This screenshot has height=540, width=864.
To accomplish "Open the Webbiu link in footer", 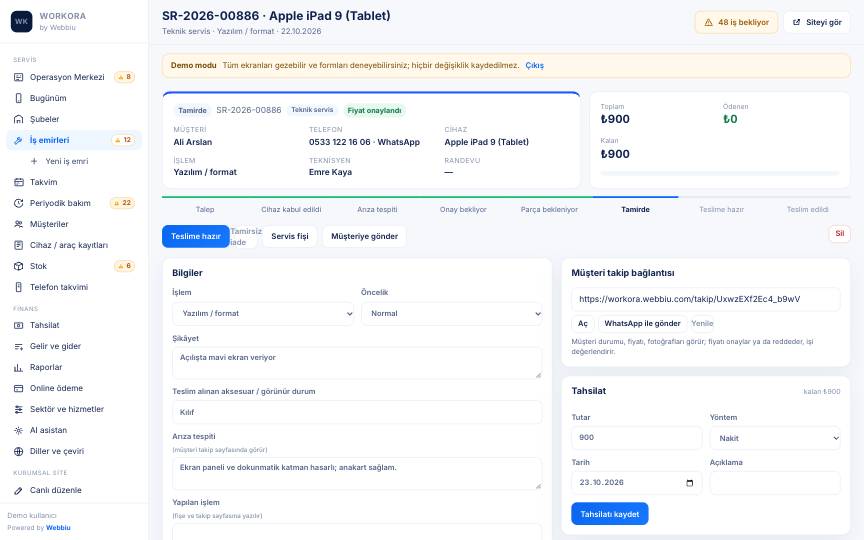I will point(58,527).
